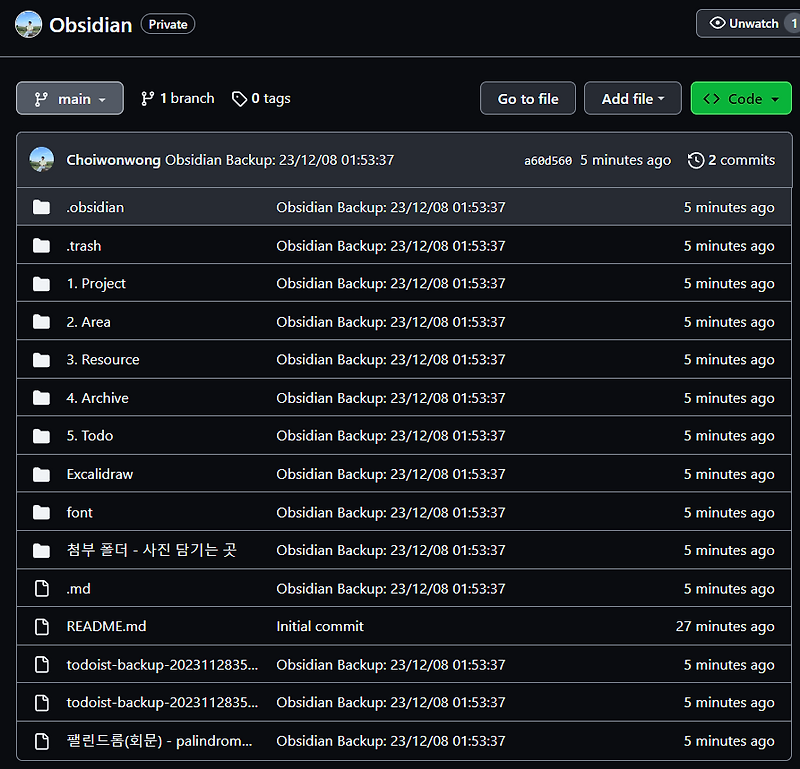Open the main branch selector dropdown
This screenshot has width=800, height=769.
(69, 98)
